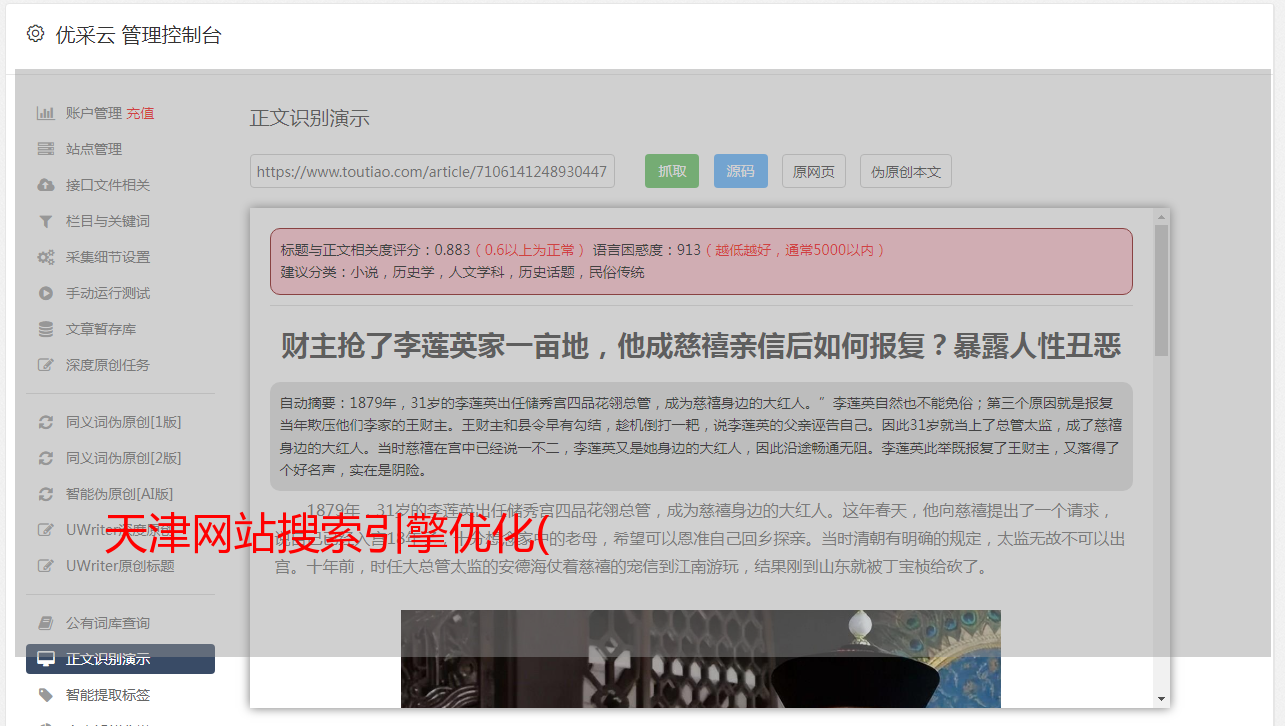Click the tag icon for 智能提取标签
The width and height of the screenshot is (1285, 726).
pyautogui.click(x=46, y=695)
